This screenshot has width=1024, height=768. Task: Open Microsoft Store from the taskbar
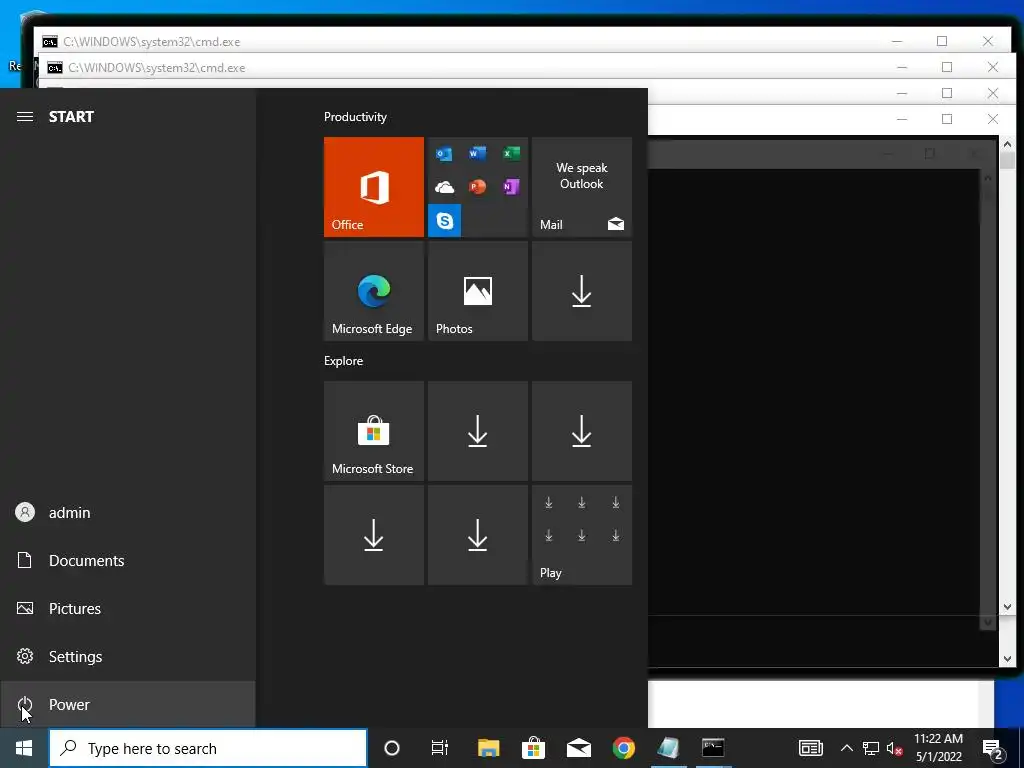pos(534,748)
